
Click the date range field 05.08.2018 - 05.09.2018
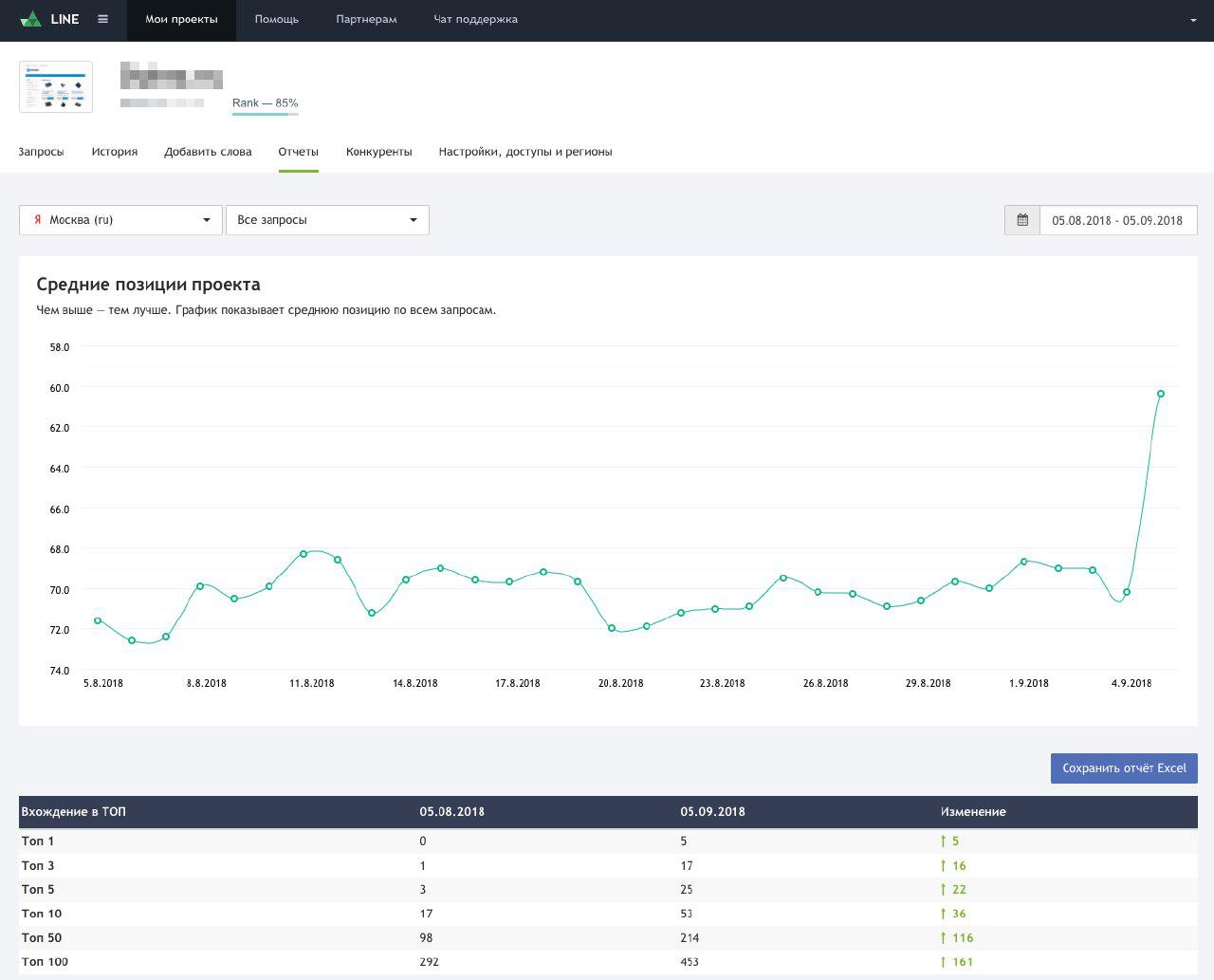pos(1117,220)
